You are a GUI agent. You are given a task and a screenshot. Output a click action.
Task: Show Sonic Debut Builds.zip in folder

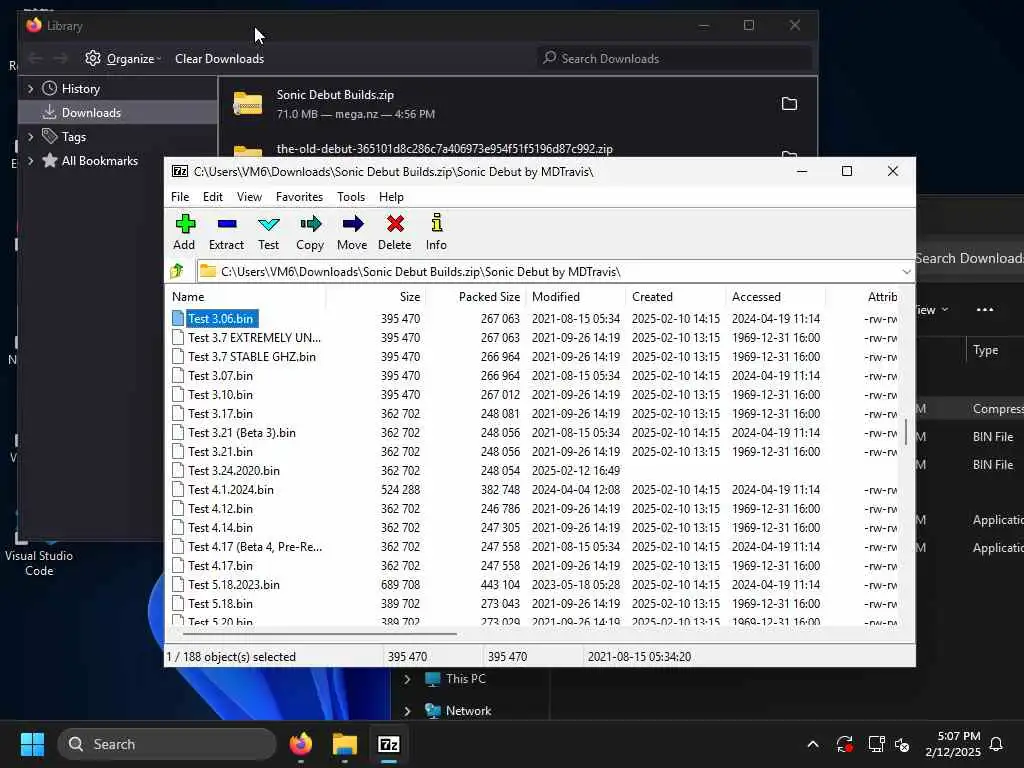(x=789, y=103)
